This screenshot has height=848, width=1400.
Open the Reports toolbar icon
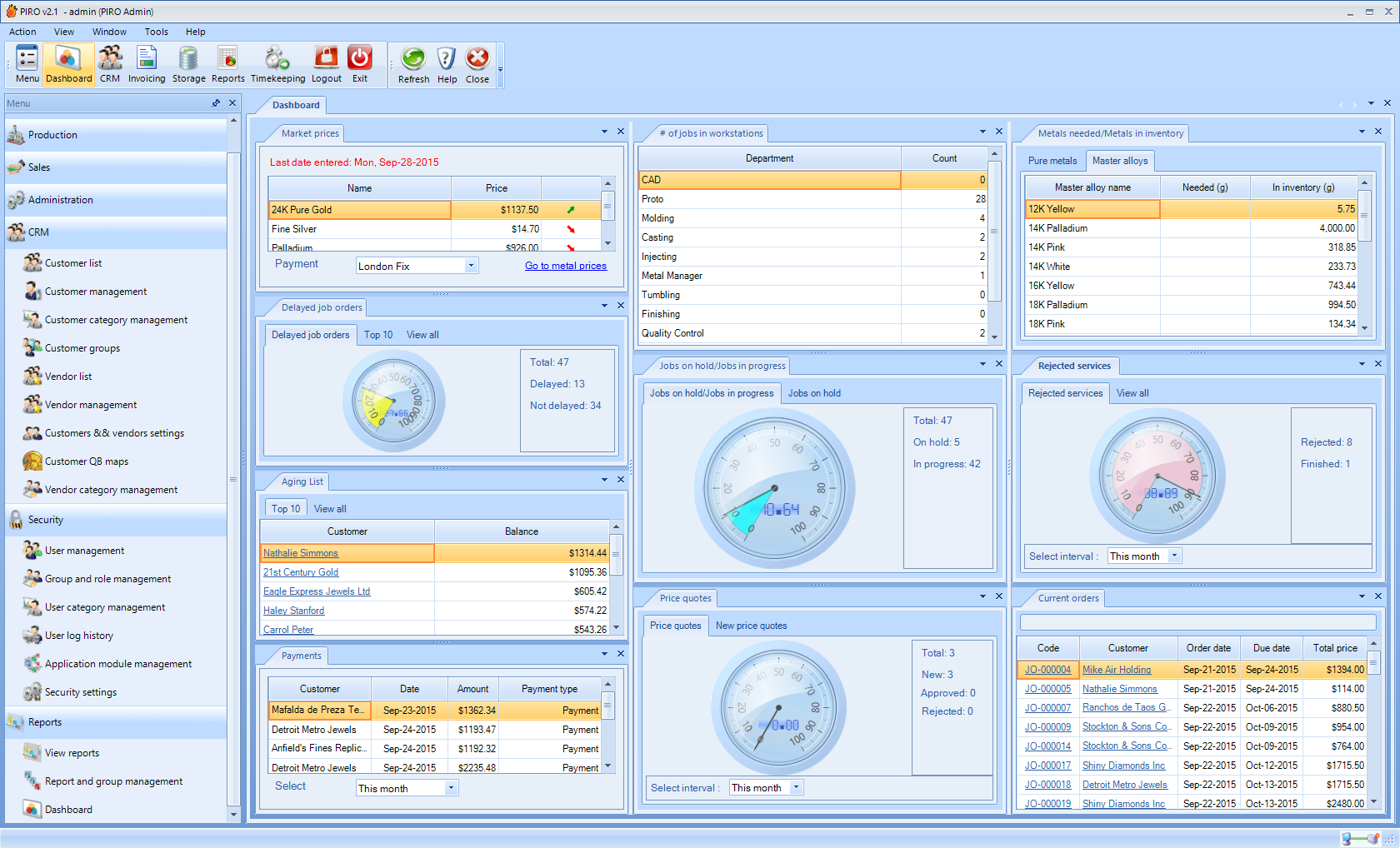click(227, 64)
